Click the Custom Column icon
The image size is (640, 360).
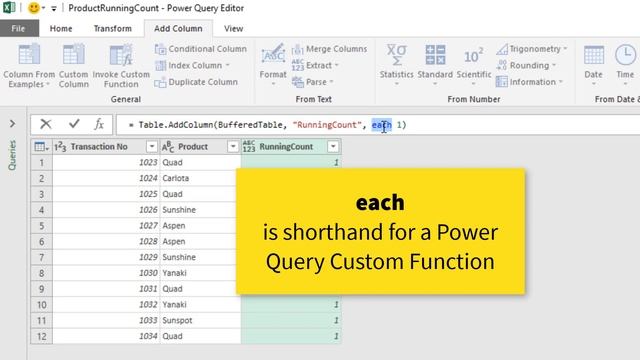(x=73, y=55)
